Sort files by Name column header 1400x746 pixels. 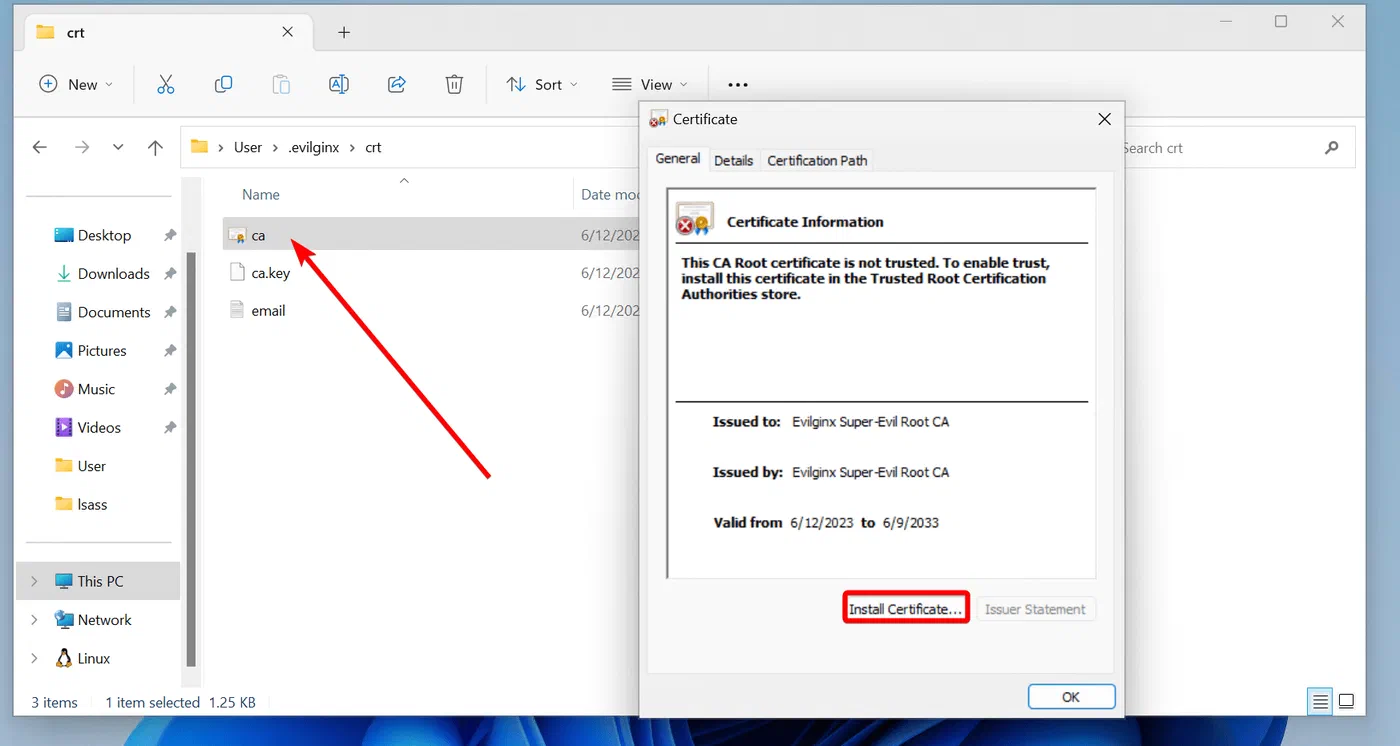coord(261,195)
